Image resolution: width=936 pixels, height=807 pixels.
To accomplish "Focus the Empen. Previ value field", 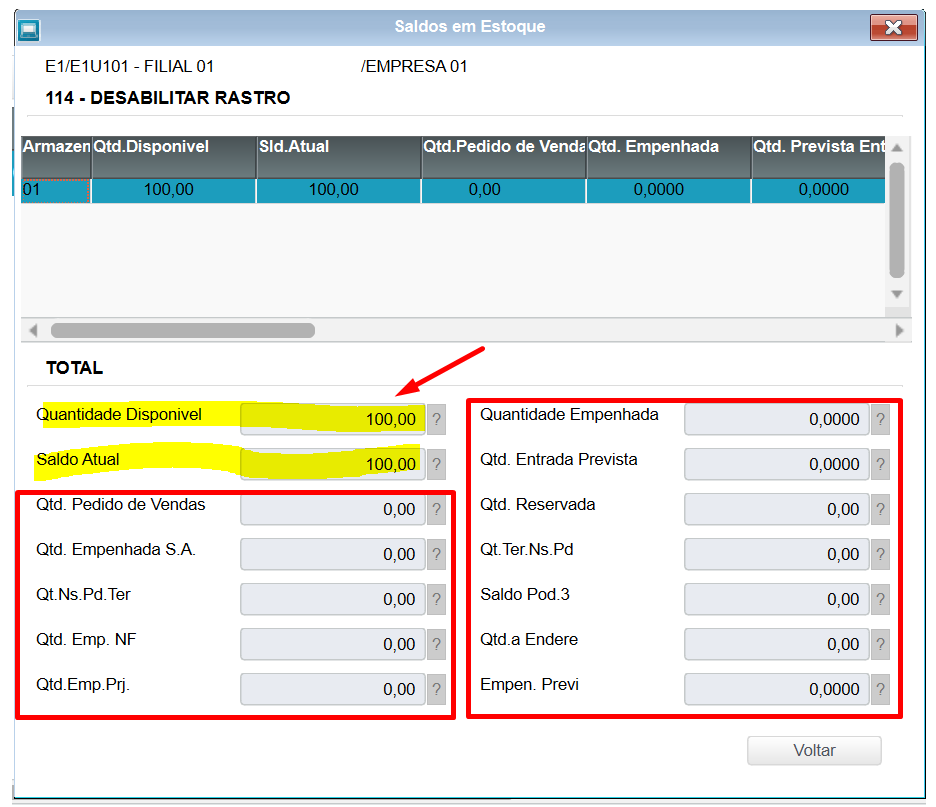I will coord(777,689).
